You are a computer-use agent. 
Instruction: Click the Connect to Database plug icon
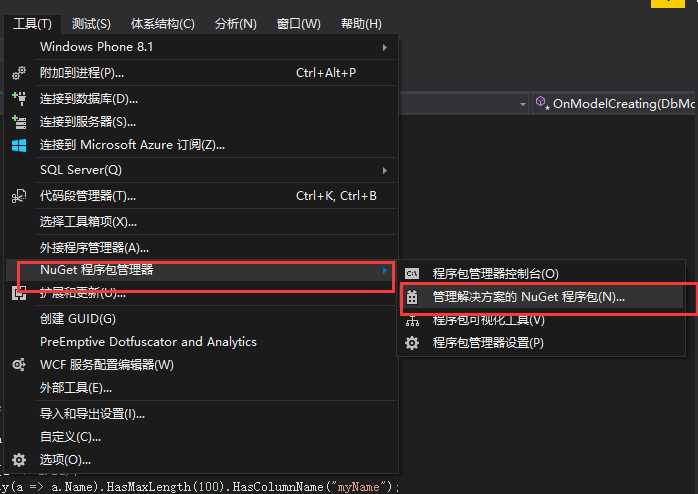click(x=19, y=98)
